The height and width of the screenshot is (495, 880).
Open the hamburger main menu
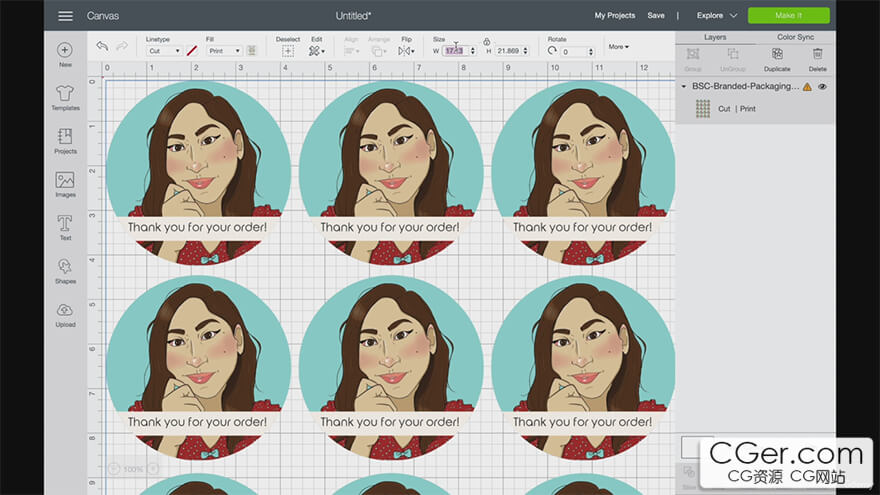click(x=65, y=16)
